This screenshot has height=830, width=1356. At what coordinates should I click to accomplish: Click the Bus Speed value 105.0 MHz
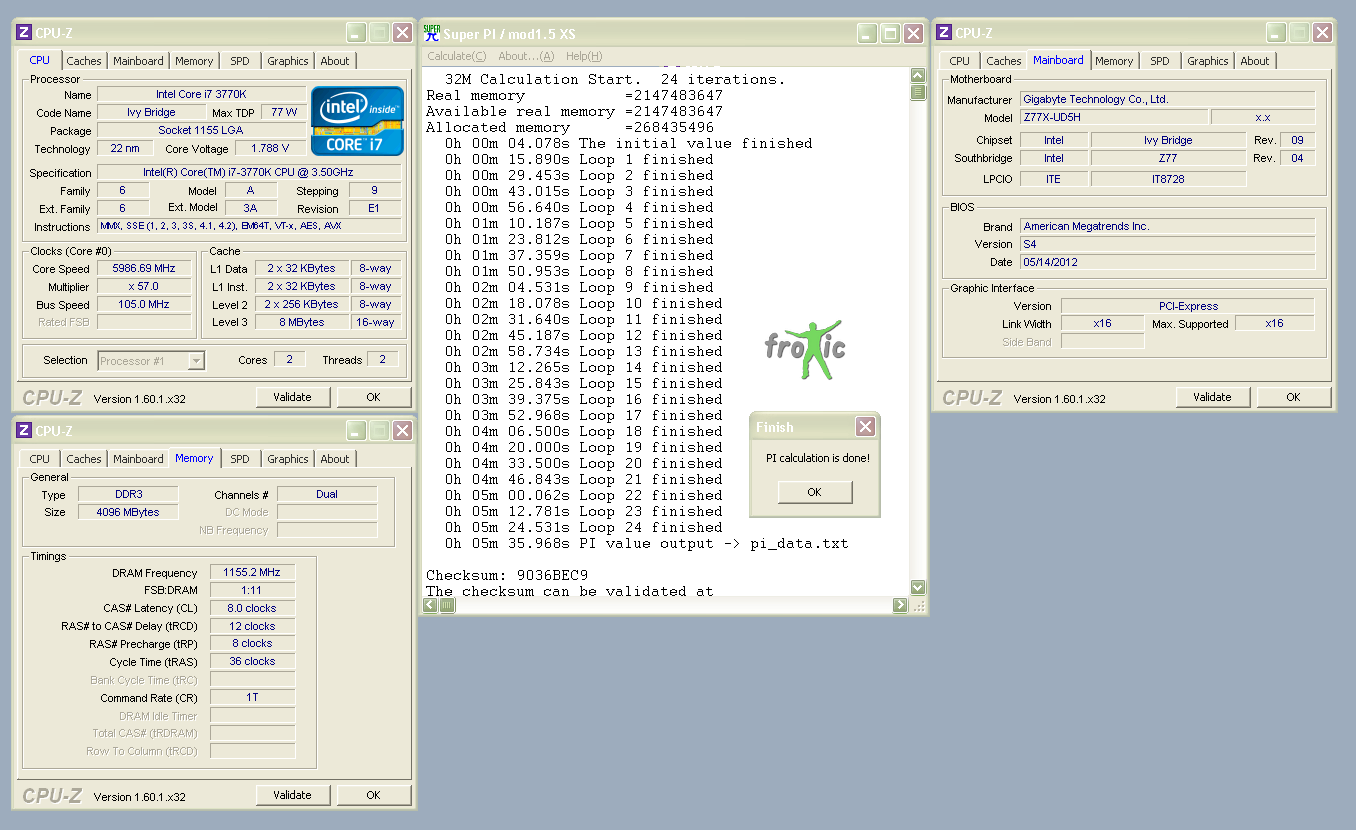(146, 304)
